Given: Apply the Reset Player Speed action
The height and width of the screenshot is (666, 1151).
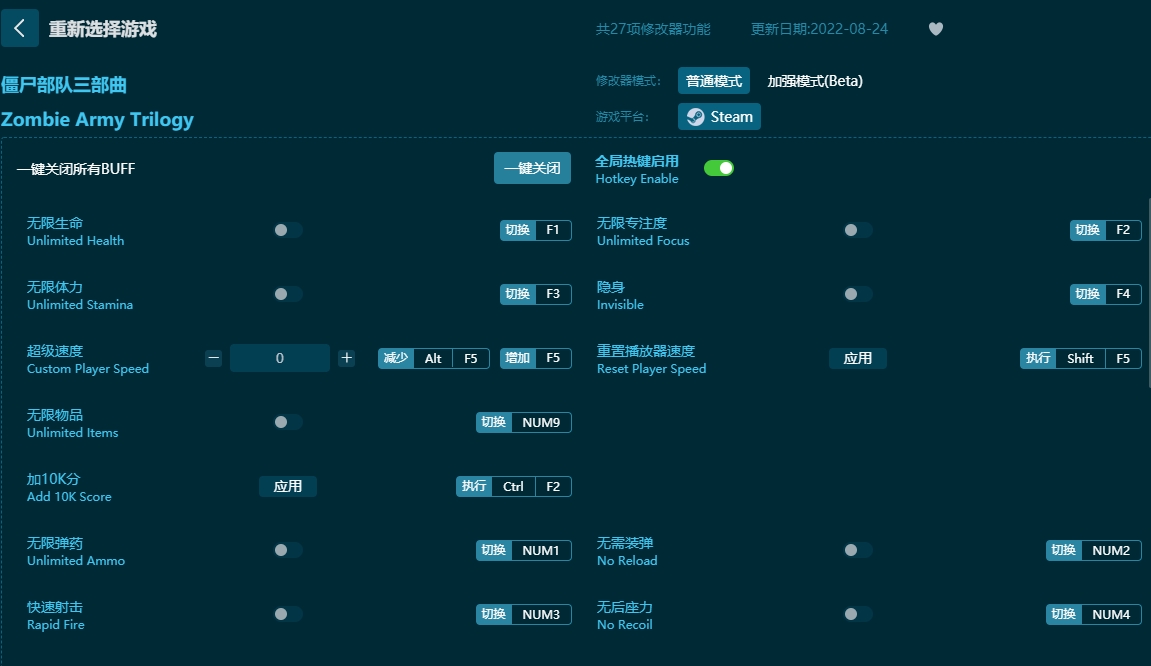Looking at the screenshot, I should click(858, 357).
